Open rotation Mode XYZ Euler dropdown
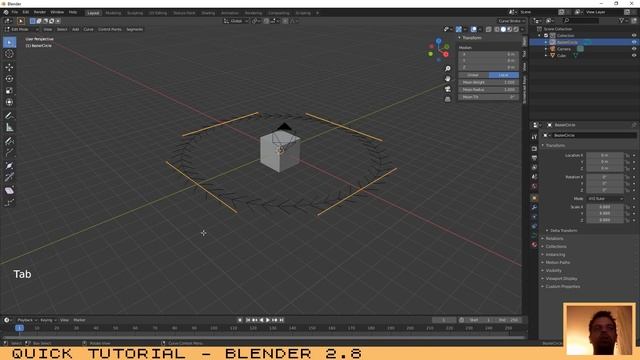Image resolution: width=640 pixels, height=360 pixels. pyautogui.click(x=605, y=199)
